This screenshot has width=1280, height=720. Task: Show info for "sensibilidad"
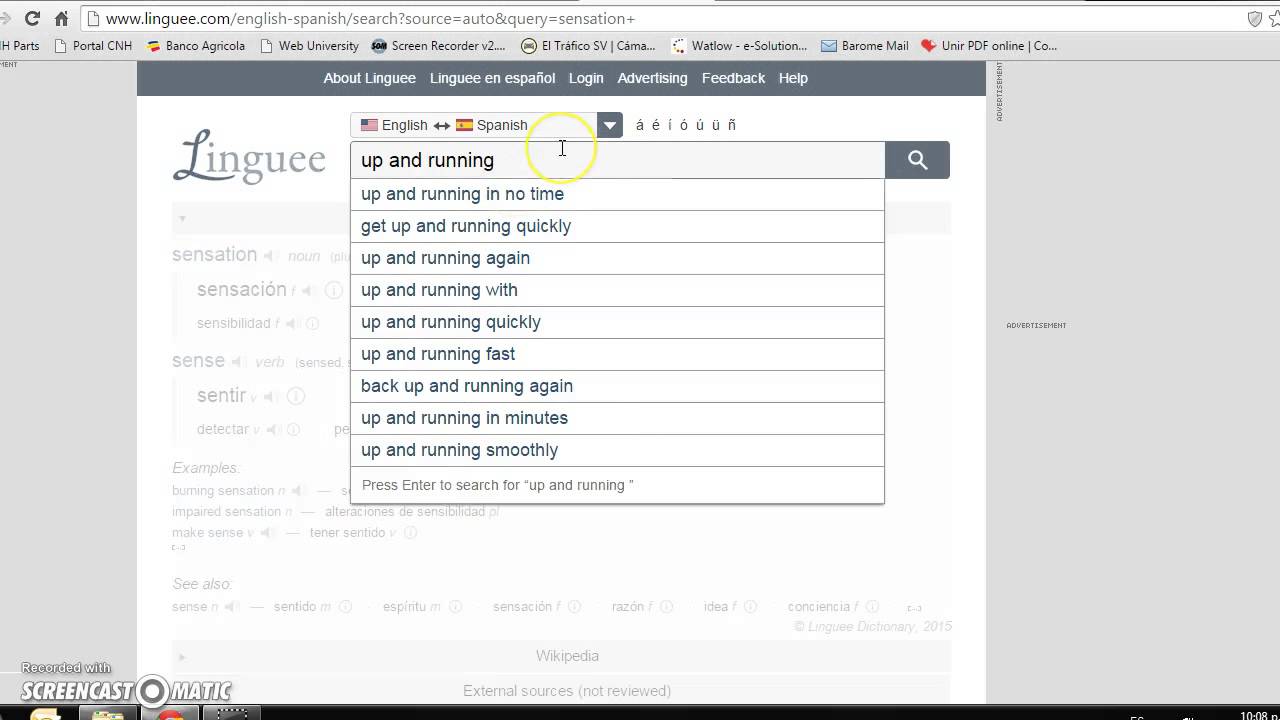312,324
